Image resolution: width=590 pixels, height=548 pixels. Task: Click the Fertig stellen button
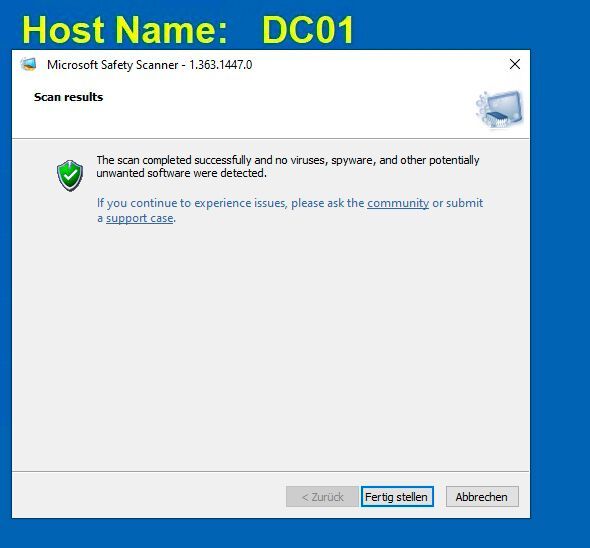[397, 496]
